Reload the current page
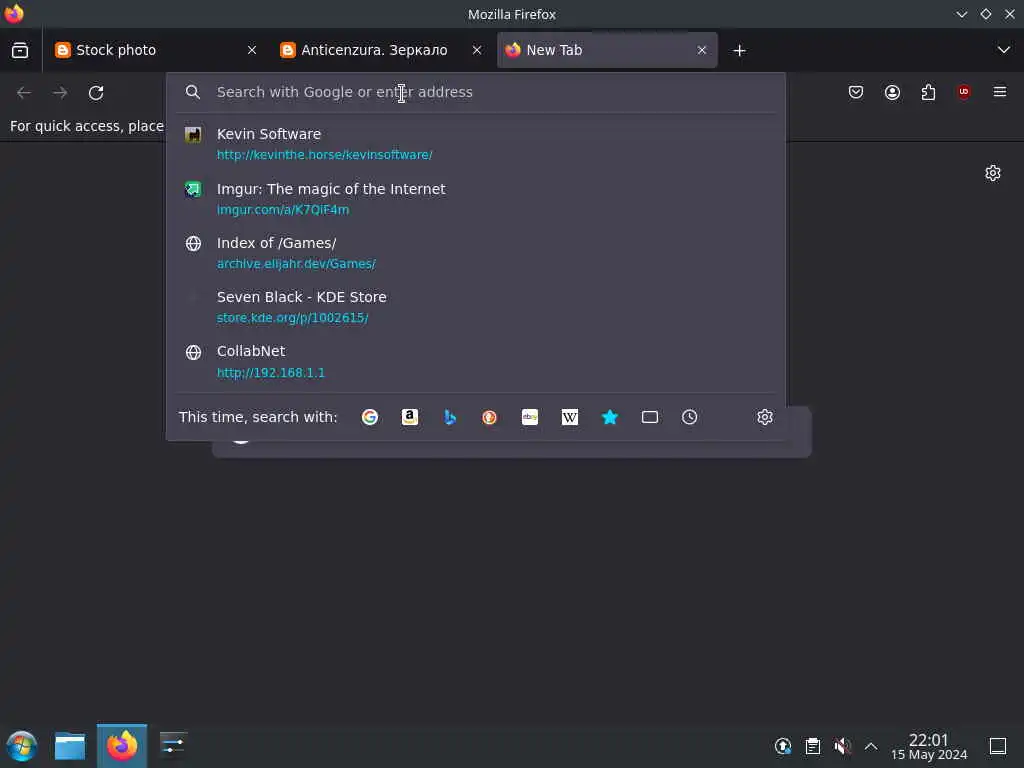The height and width of the screenshot is (768, 1024). coord(96,93)
